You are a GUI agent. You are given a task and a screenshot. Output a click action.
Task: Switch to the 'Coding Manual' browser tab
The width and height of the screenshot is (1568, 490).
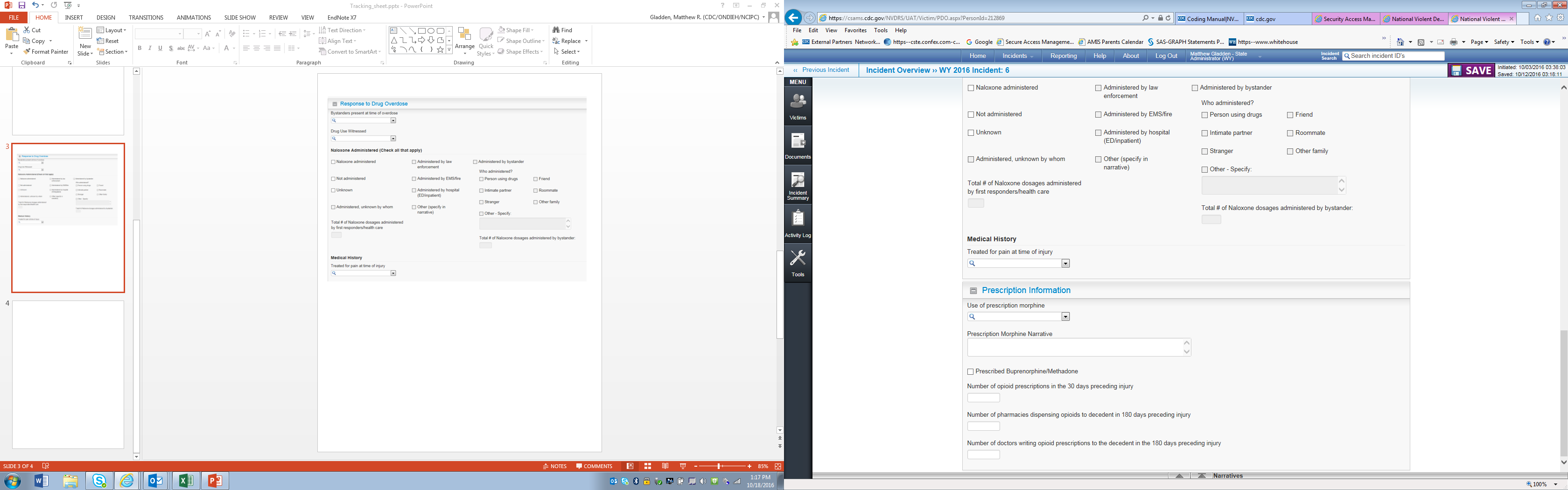click(1209, 19)
